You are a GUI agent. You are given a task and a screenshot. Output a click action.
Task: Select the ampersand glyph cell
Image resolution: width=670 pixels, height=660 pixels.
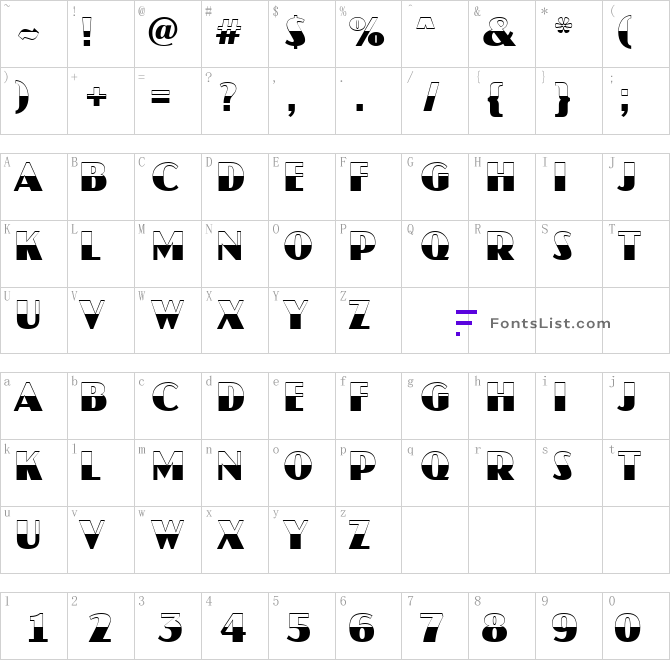[502, 34]
